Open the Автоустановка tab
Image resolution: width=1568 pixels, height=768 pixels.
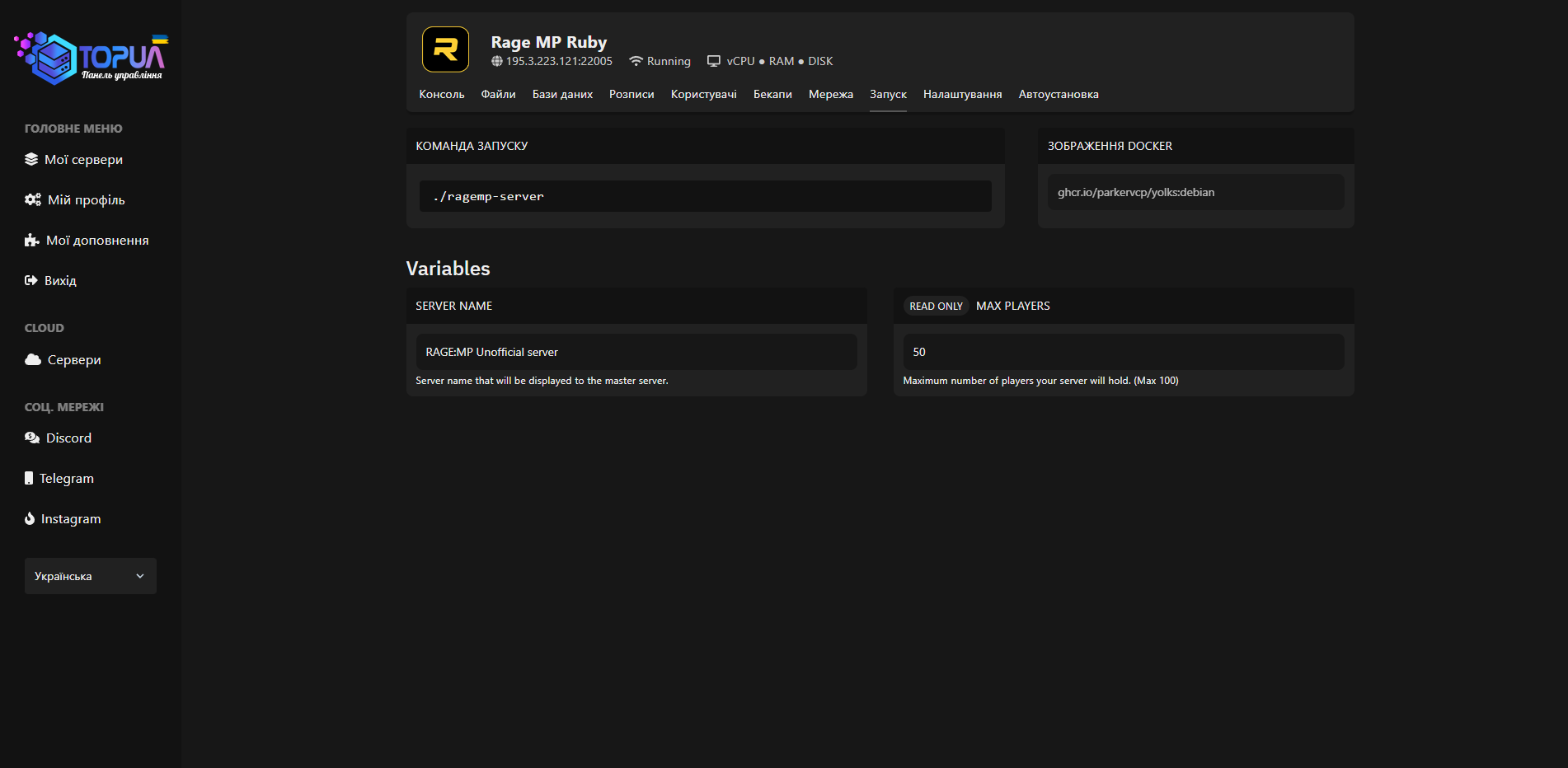[x=1058, y=94]
